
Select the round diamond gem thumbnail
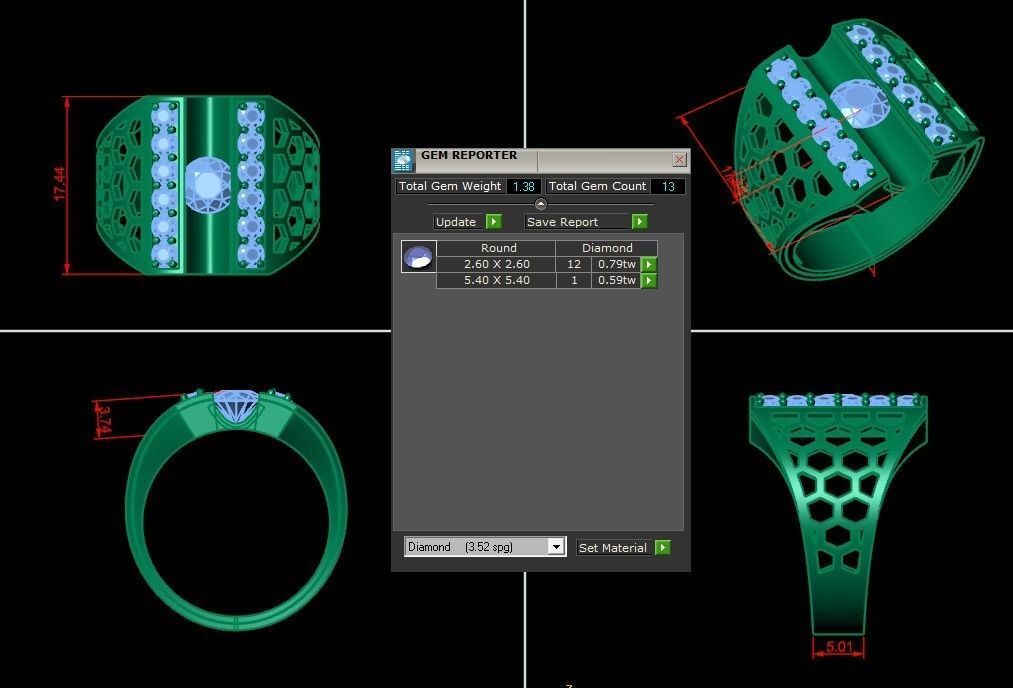pos(419,256)
